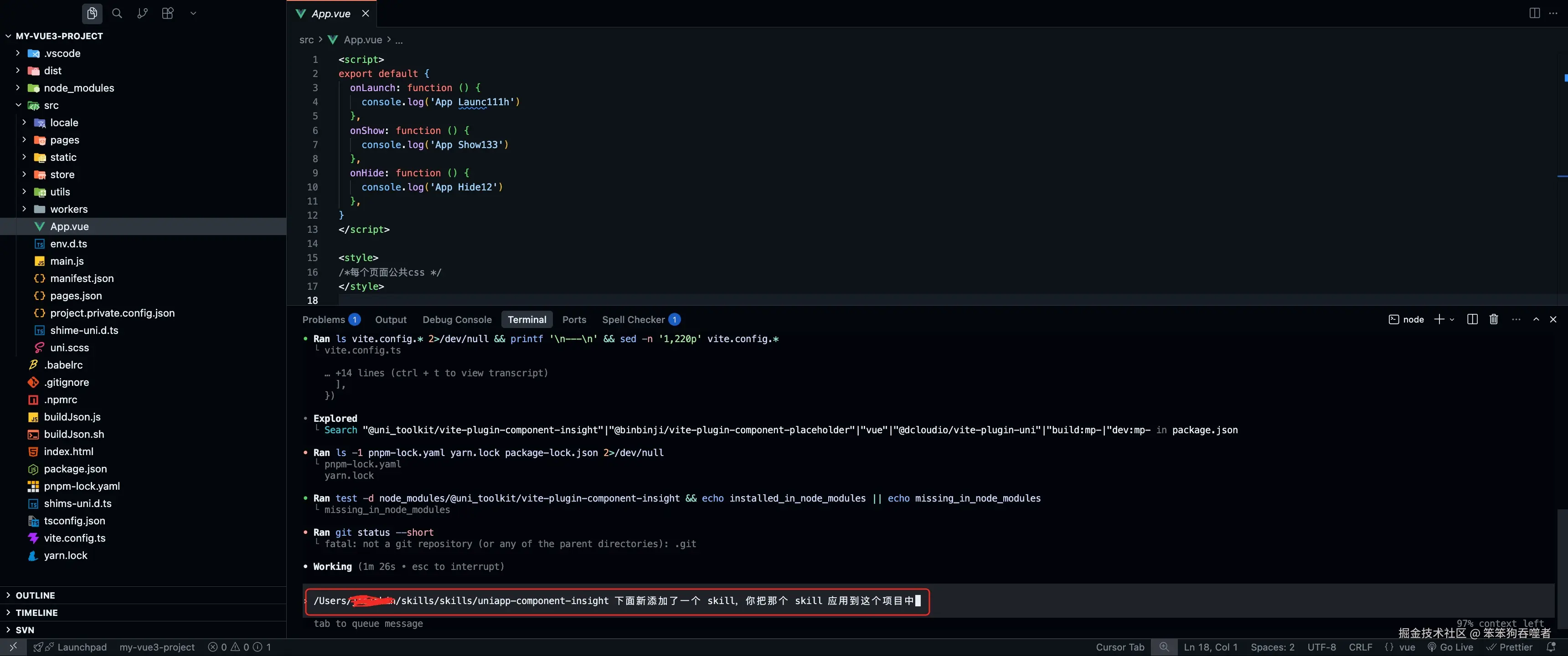1568x656 pixels.
Task: Collapse the src folder
Action: tap(51, 105)
